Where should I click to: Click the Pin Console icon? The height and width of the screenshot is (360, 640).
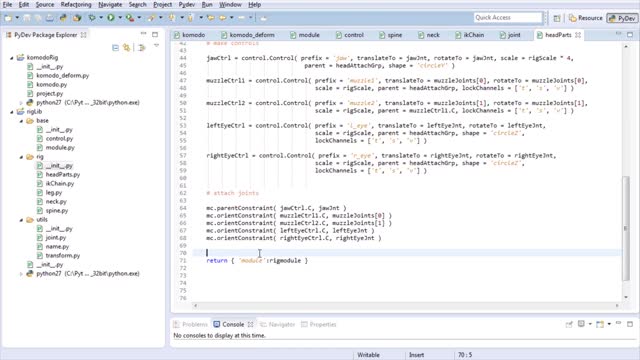569,324
